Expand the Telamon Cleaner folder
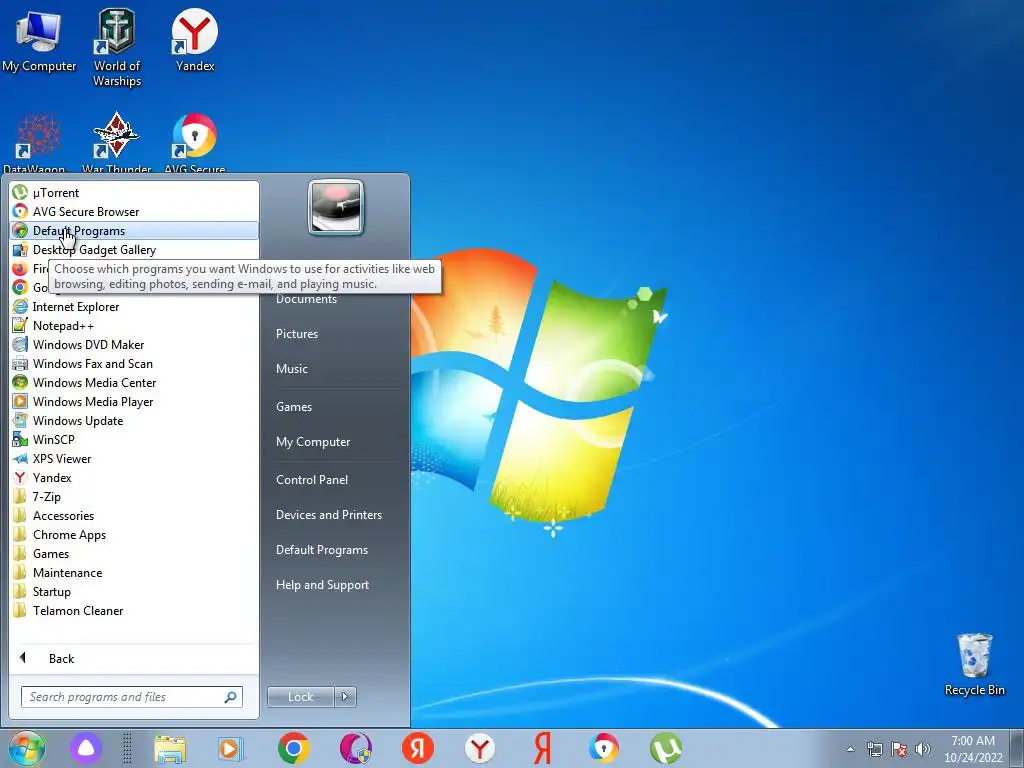 [x=134, y=610]
